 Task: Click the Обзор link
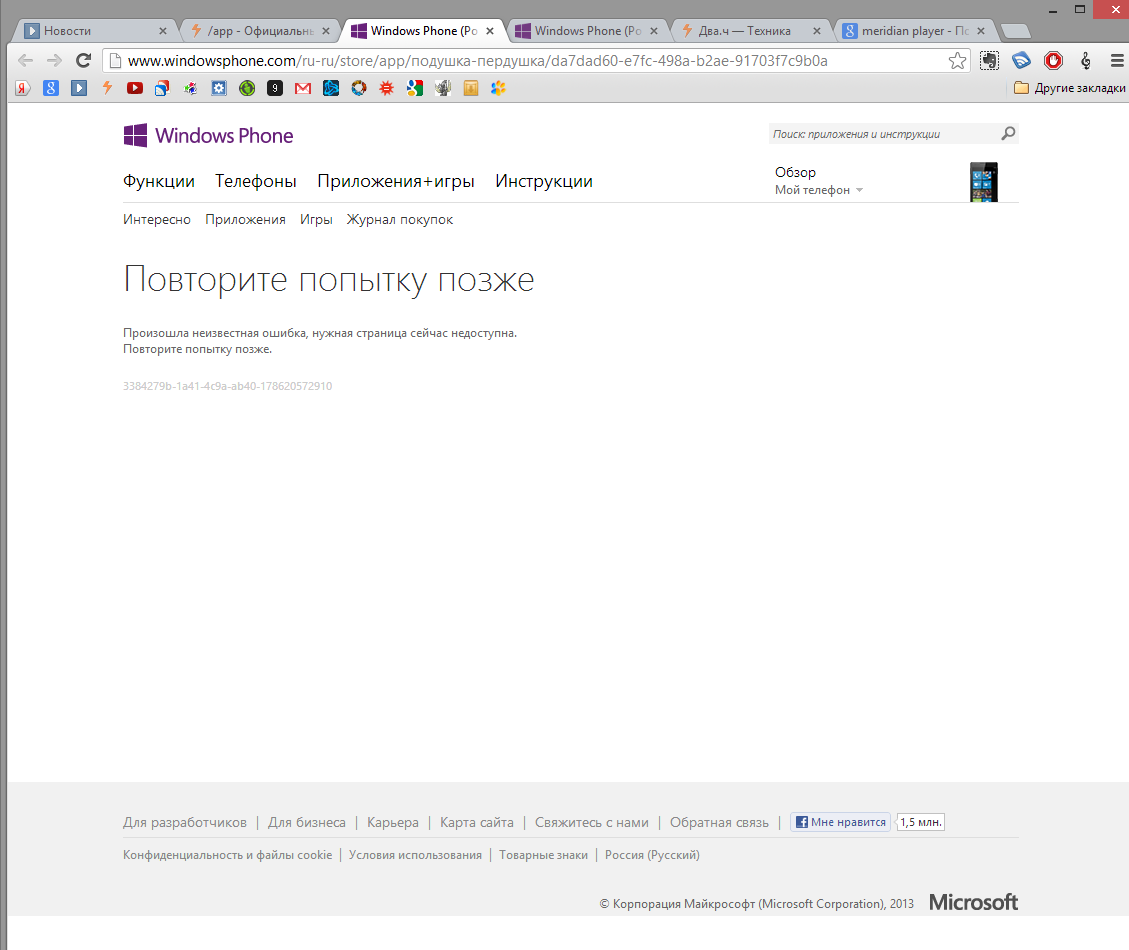(x=795, y=172)
